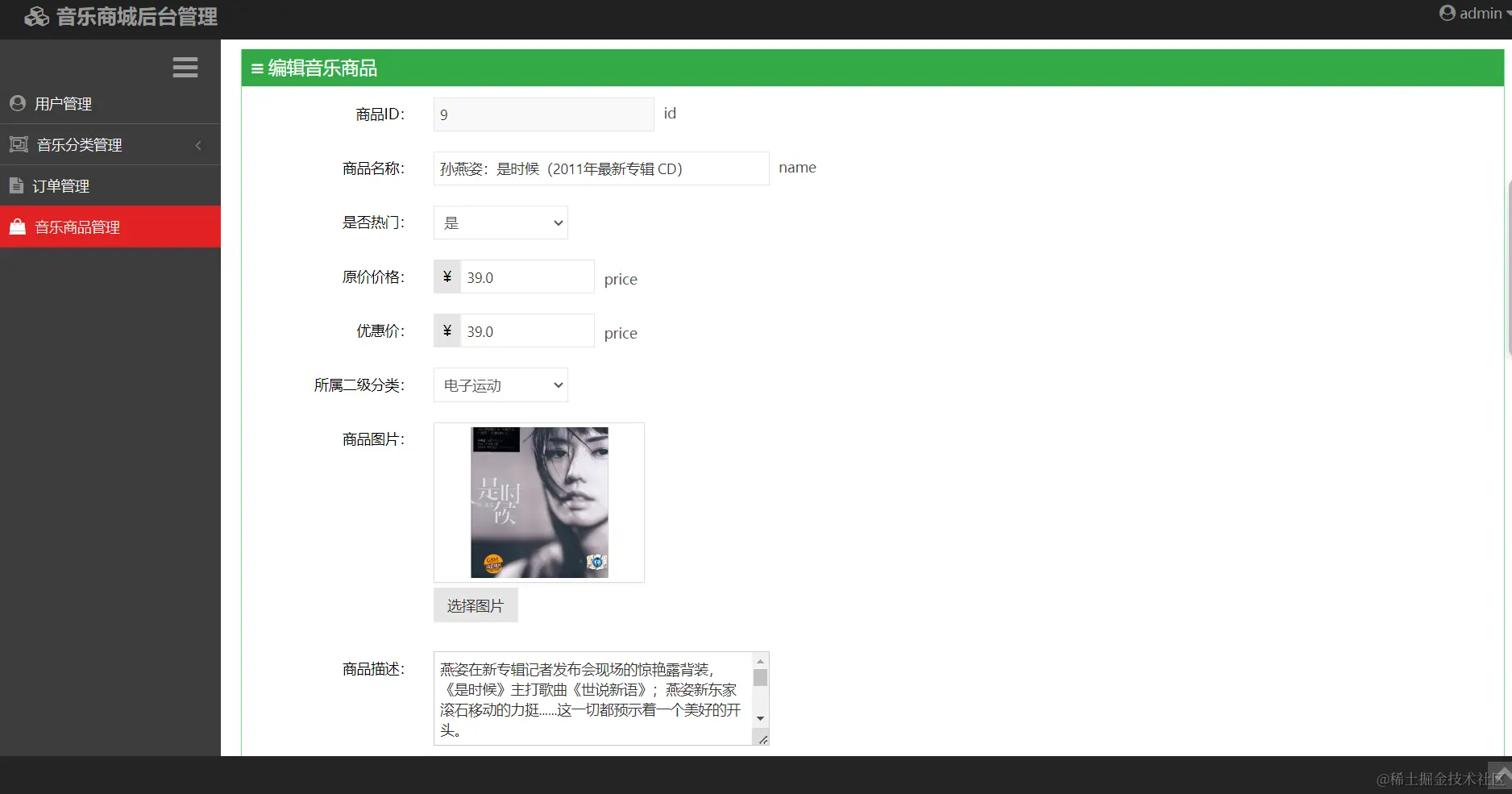
Task: Click the admin user icon at top right
Action: pos(1448,12)
